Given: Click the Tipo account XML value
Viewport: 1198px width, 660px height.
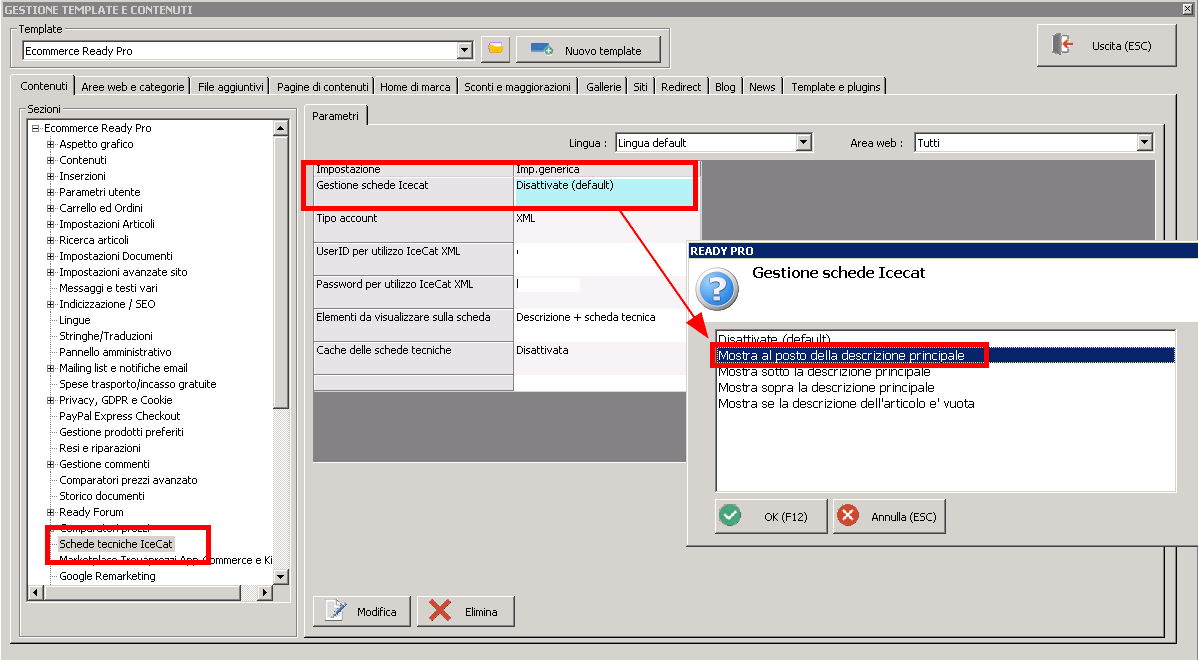Looking at the screenshot, I should (607, 225).
